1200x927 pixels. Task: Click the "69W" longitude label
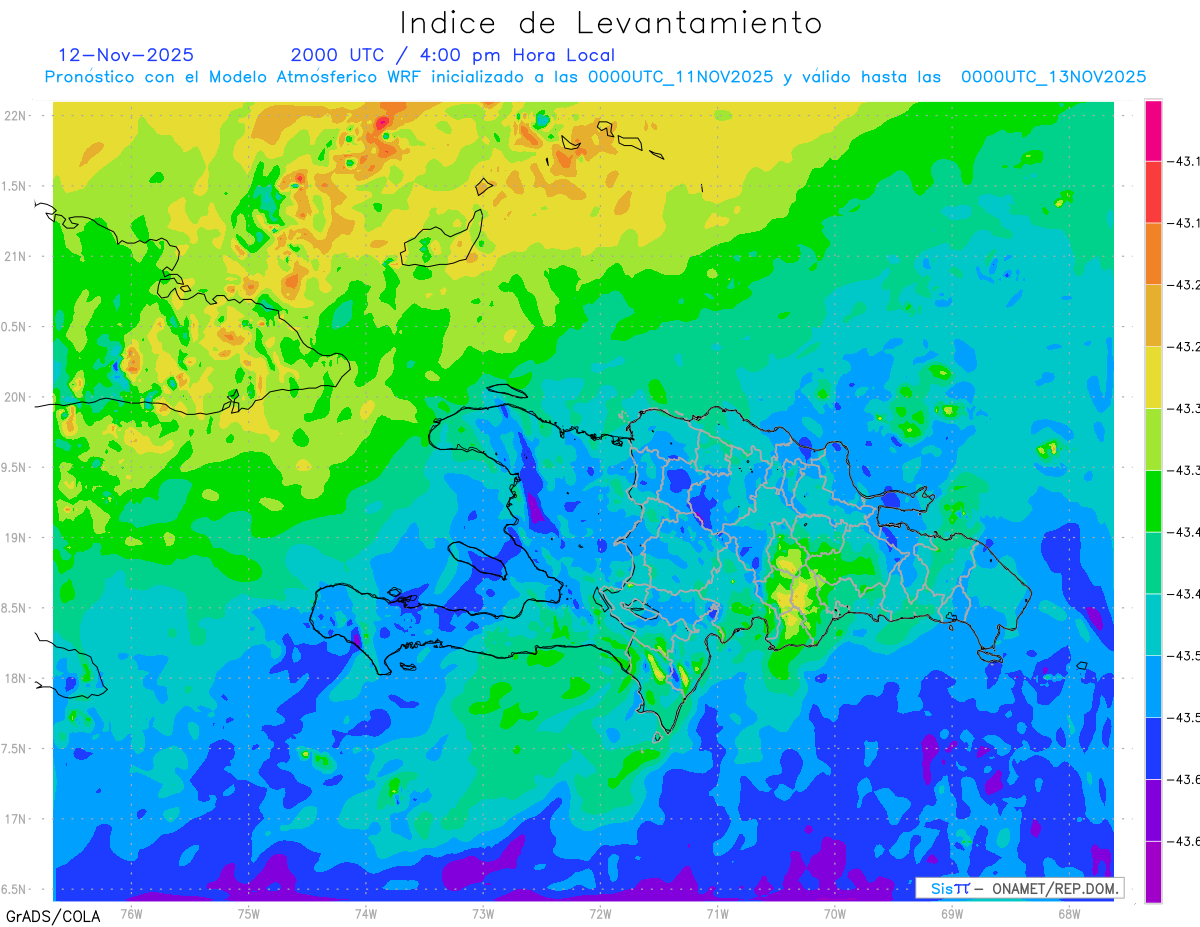(x=952, y=913)
